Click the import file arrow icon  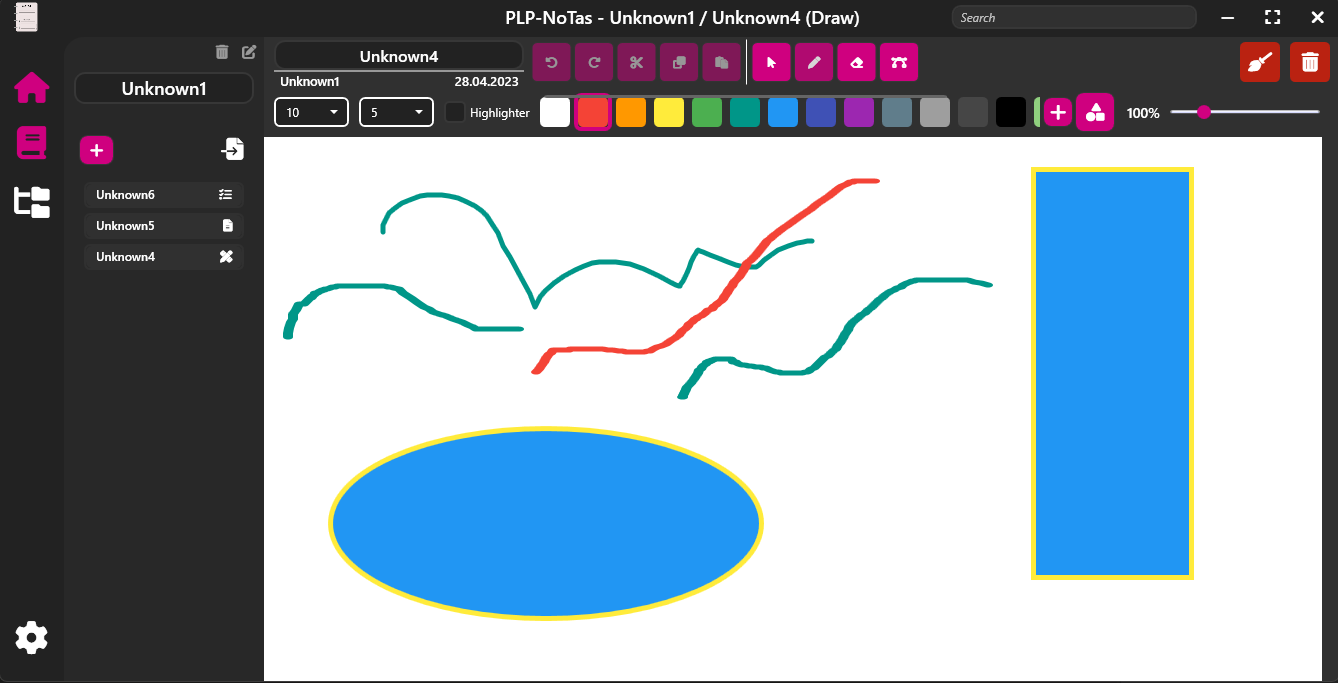[x=232, y=150]
